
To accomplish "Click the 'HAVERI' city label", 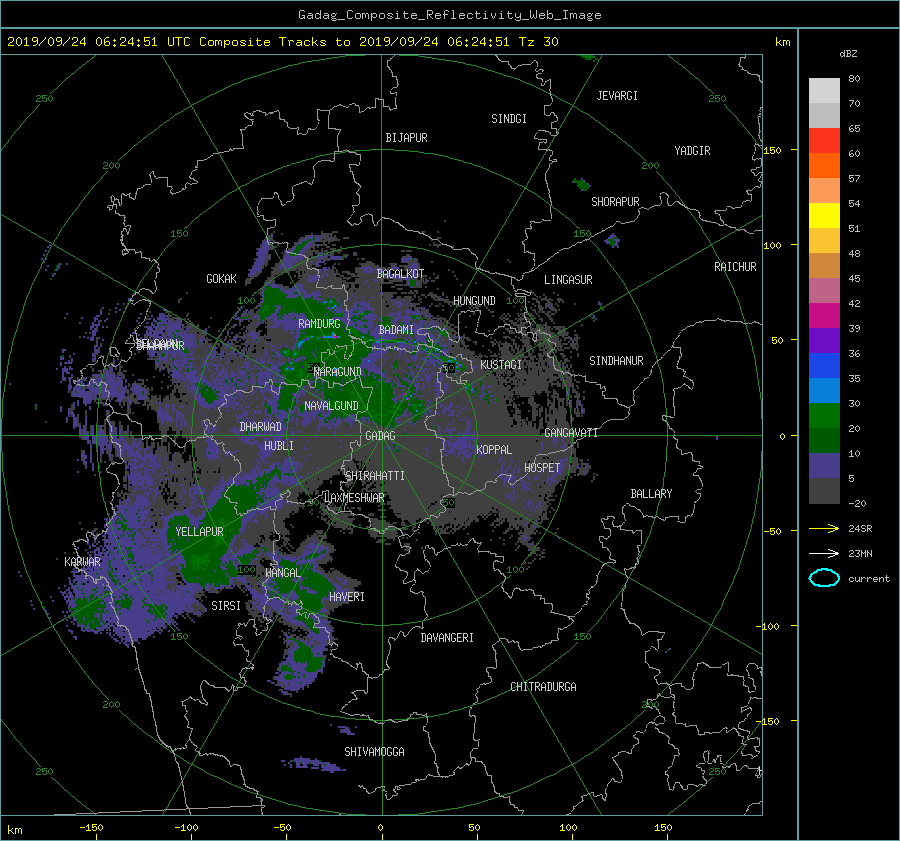I will pyautogui.click(x=347, y=597).
